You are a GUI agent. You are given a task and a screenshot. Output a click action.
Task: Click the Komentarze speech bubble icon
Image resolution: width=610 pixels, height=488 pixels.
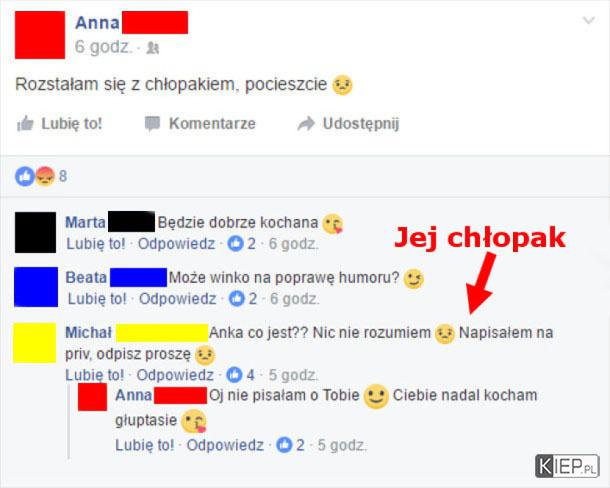152,124
